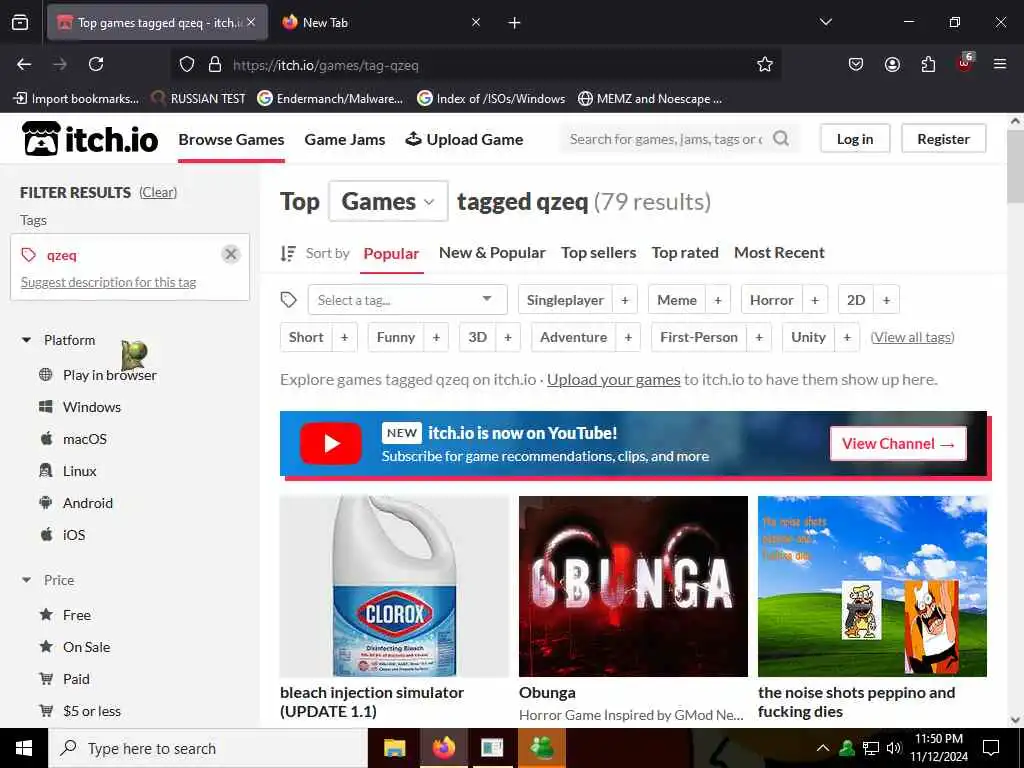Add the Unity tag with its plus
This screenshot has width=1024, height=768.
point(847,337)
